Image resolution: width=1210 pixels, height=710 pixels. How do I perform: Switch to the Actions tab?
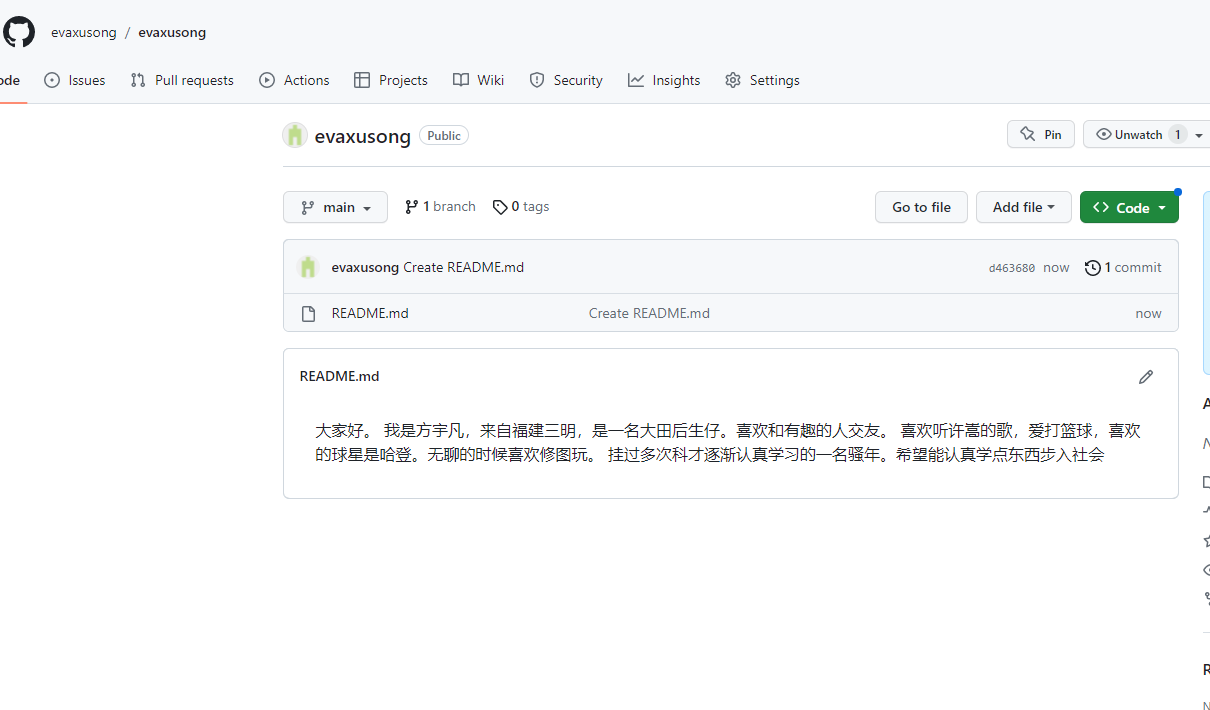click(x=294, y=80)
